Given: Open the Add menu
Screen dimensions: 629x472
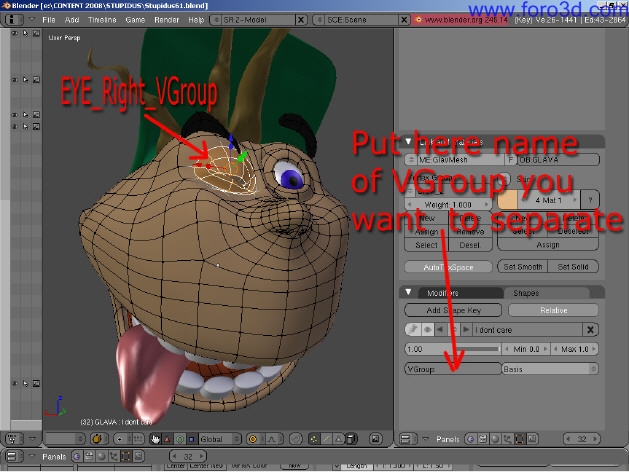Looking at the screenshot, I should 72,20.
